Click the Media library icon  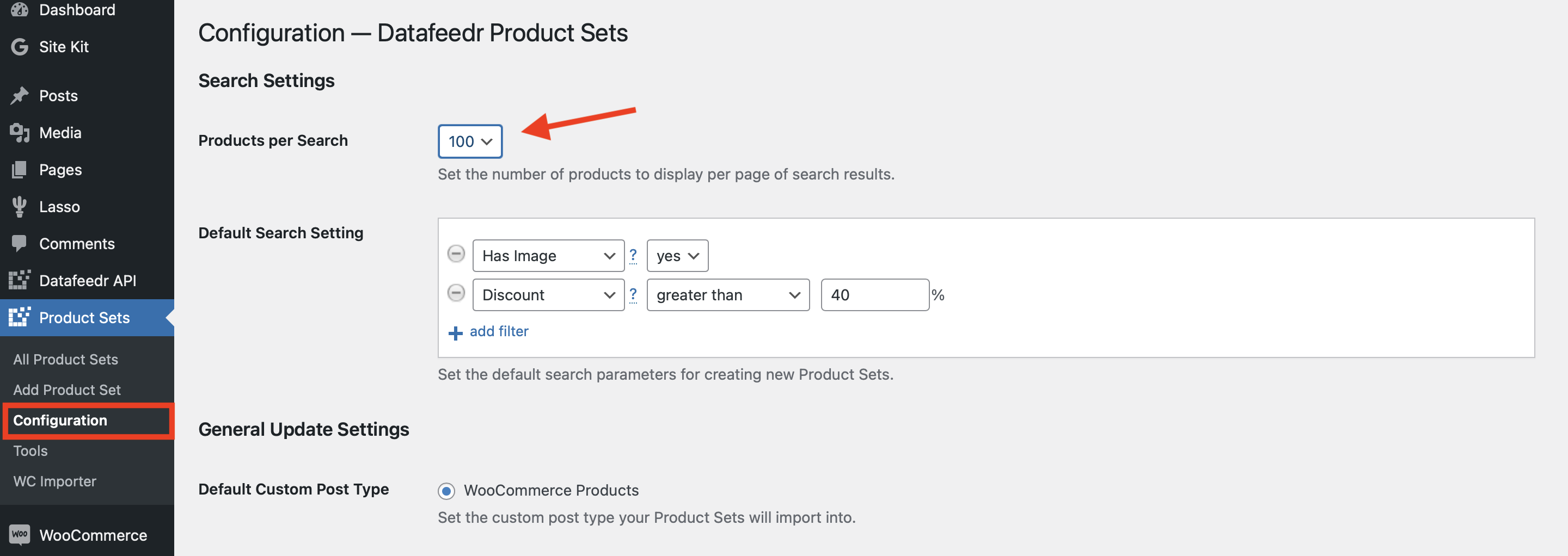[x=20, y=133]
